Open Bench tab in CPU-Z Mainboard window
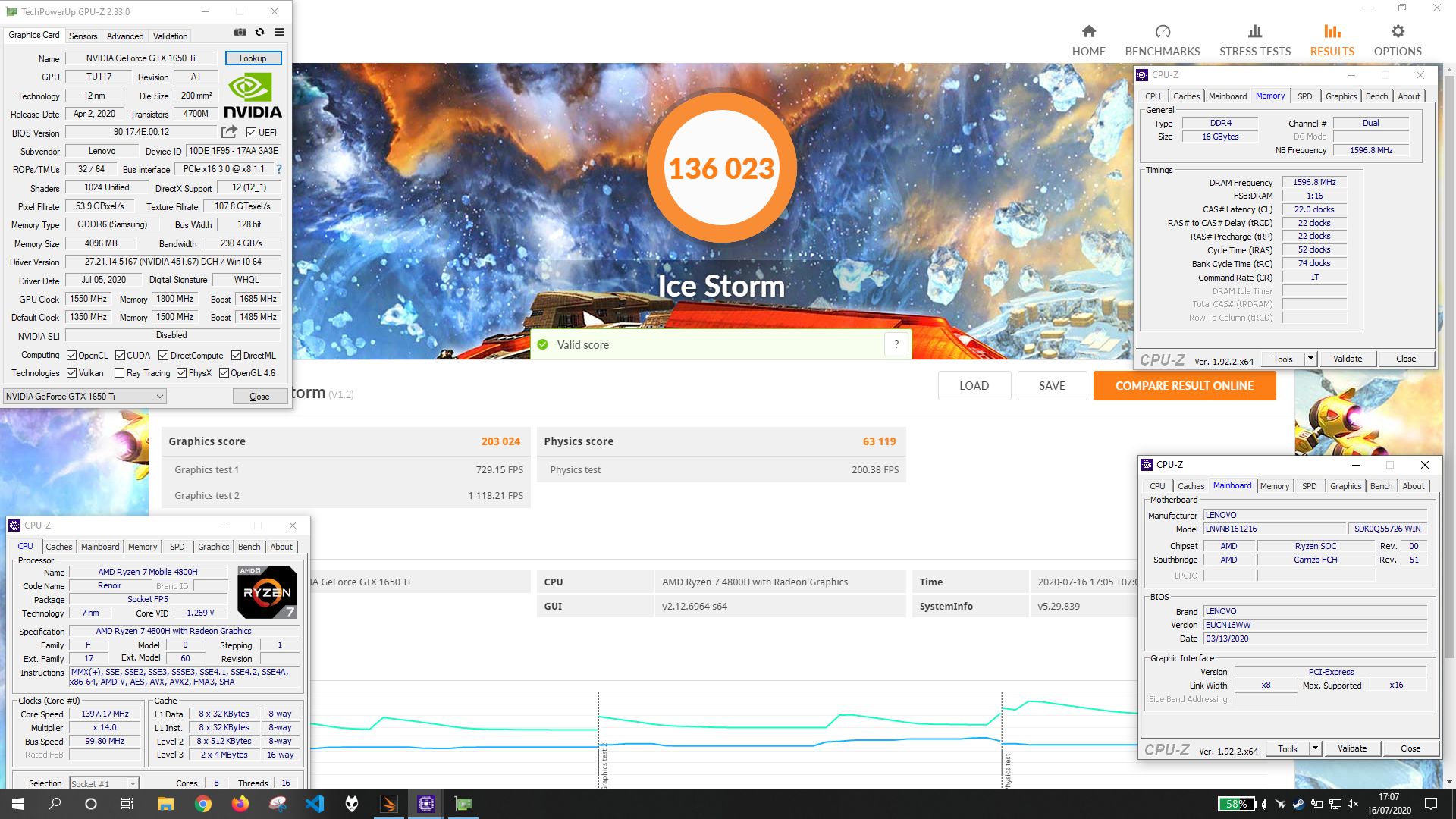 [1381, 486]
